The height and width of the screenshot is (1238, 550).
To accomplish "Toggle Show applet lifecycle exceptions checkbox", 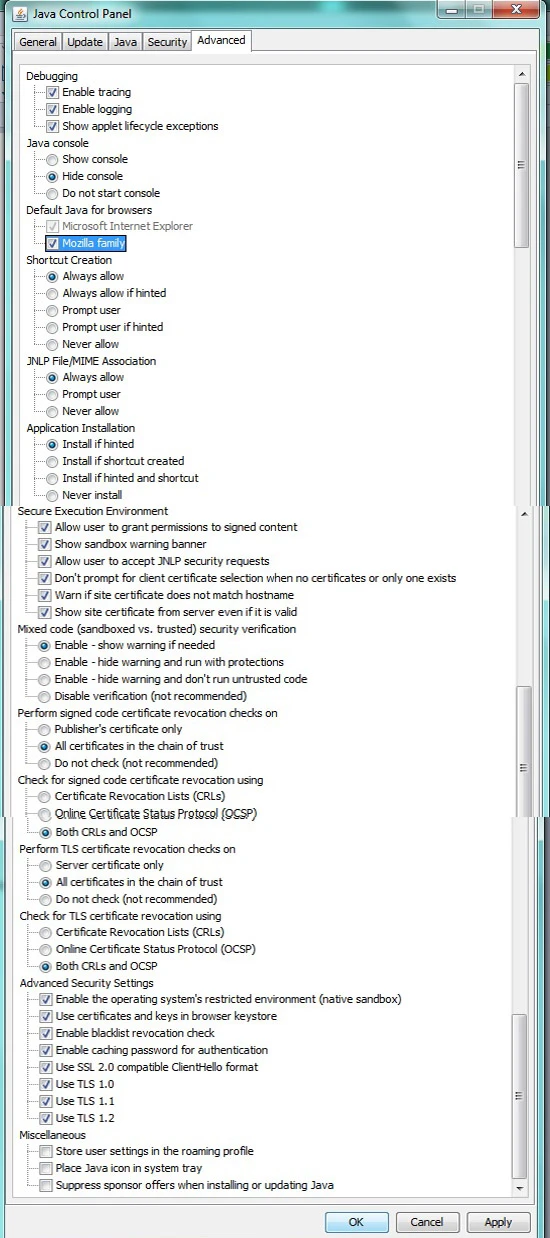I will (53, 126).
